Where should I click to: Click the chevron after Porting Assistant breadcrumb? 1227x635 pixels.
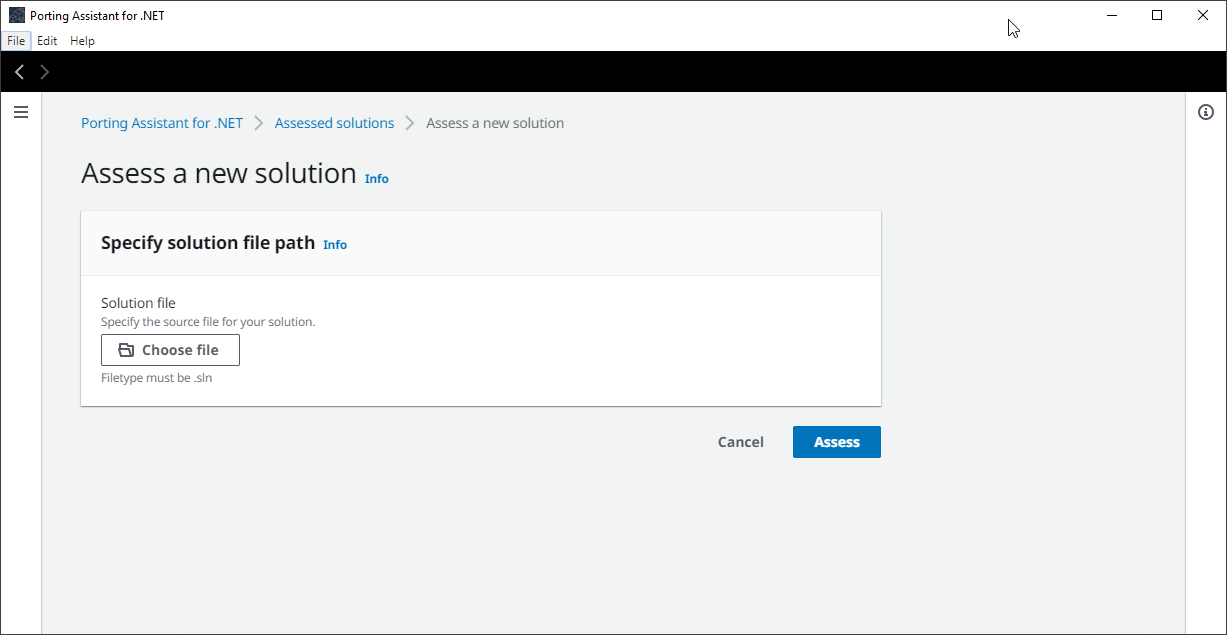[257, 122]
